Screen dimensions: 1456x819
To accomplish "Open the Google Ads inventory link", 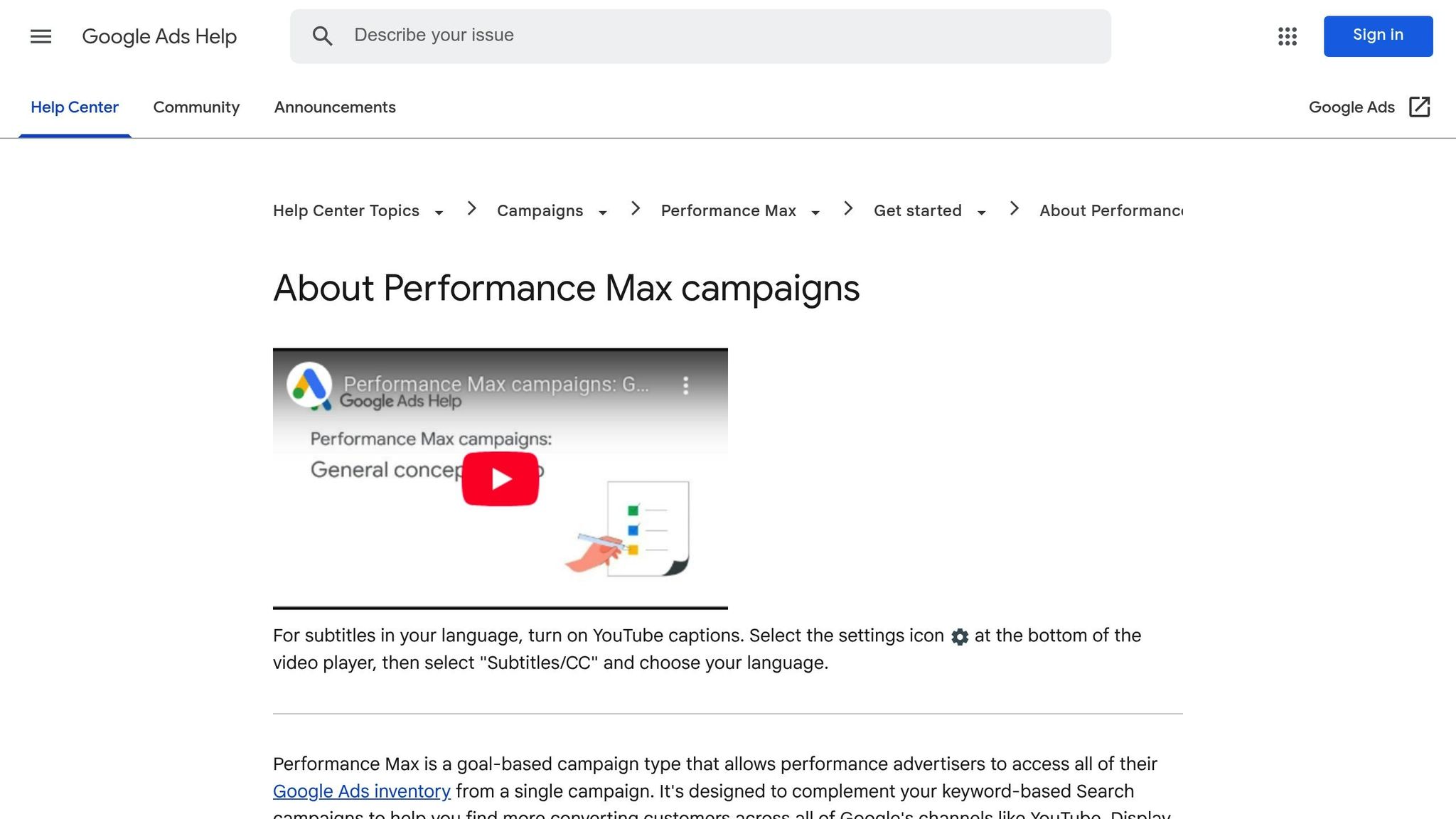I will (361, 791).
